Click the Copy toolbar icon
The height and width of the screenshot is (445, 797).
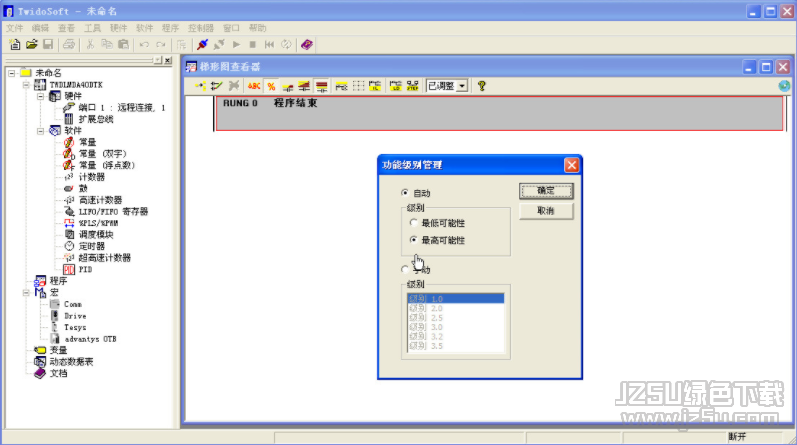pyautogui.click(x=107, y=45)
